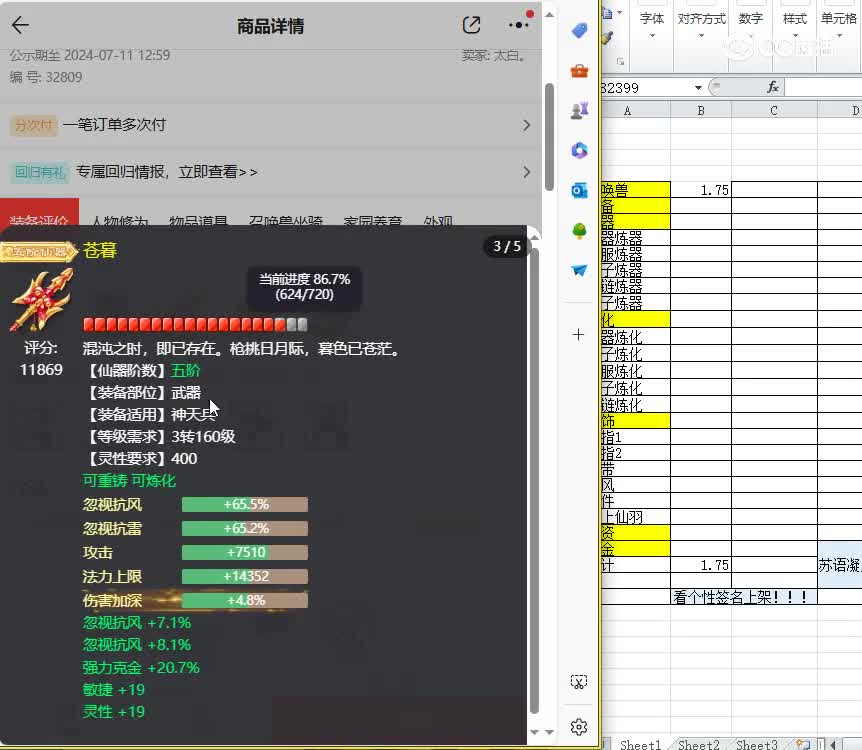862x750 pixels.
Task: Open the red toolbox icon in sidebar
Action: coord(579,70)
